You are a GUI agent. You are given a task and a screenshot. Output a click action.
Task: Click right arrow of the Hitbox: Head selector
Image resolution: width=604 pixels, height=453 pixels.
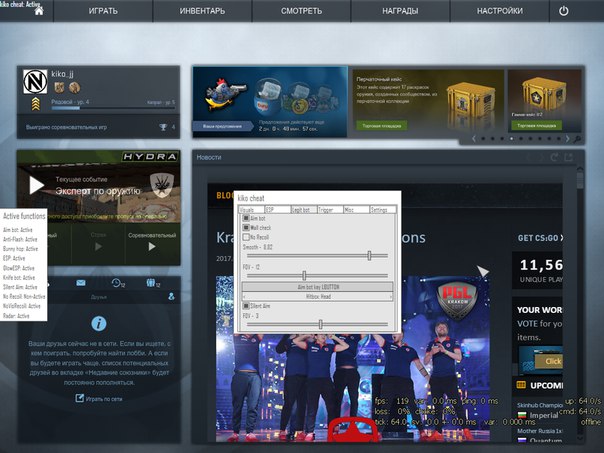coord(391,297)
